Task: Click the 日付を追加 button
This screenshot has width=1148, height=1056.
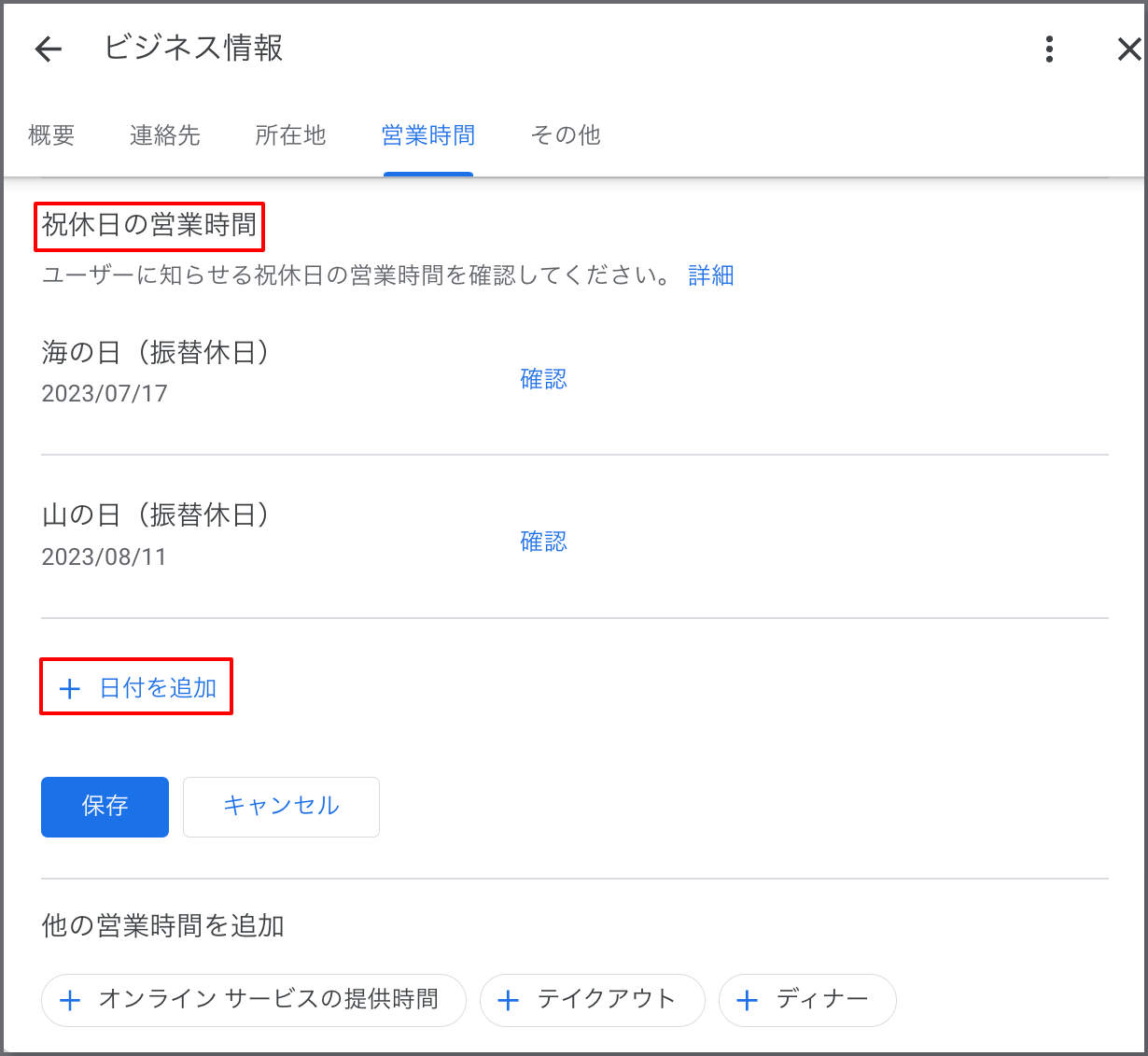Action: coord(136,688)
